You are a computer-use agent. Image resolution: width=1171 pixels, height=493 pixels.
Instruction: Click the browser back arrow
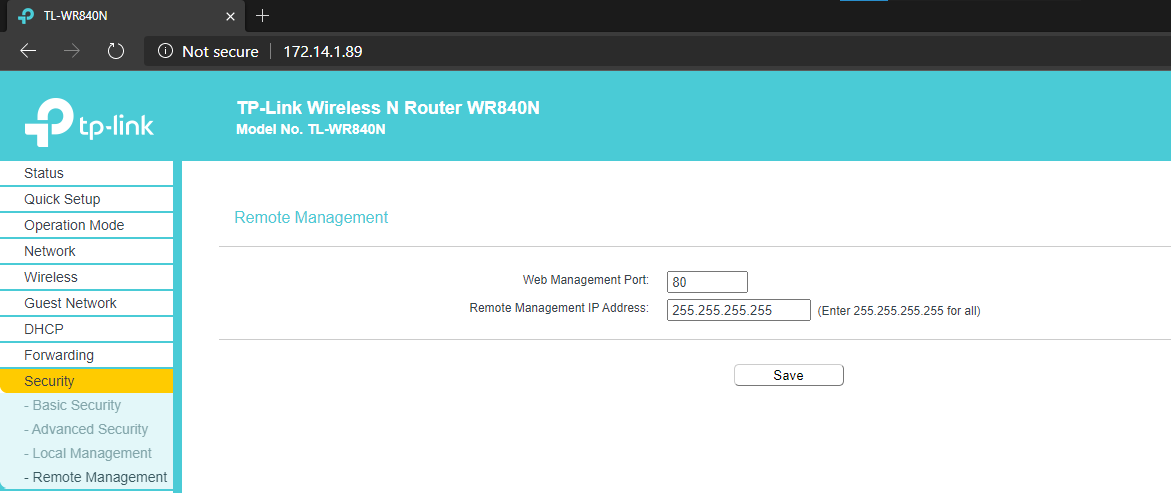tap(28, 51)
